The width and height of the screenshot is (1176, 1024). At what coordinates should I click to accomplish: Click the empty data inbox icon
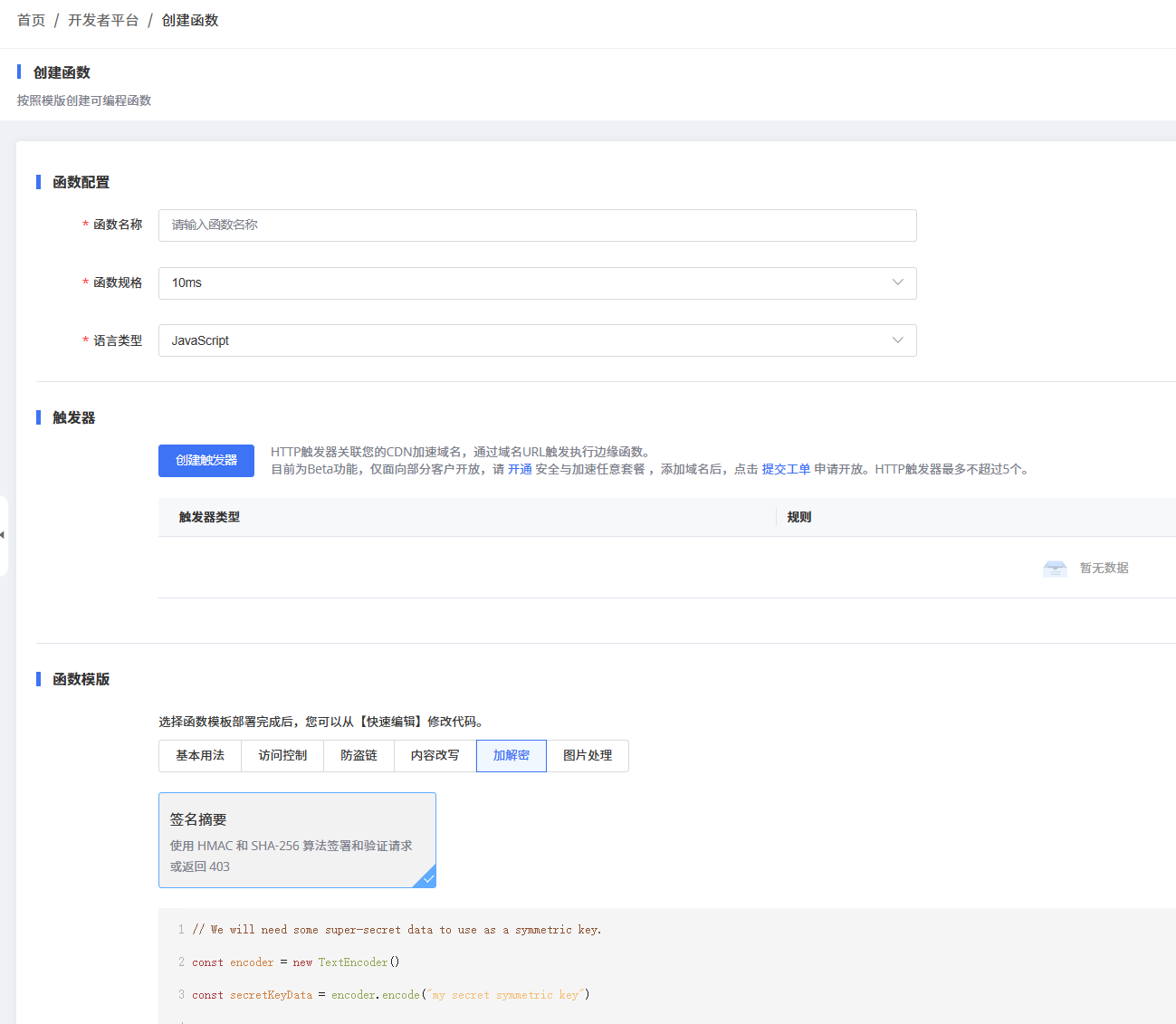[1055, 569]
